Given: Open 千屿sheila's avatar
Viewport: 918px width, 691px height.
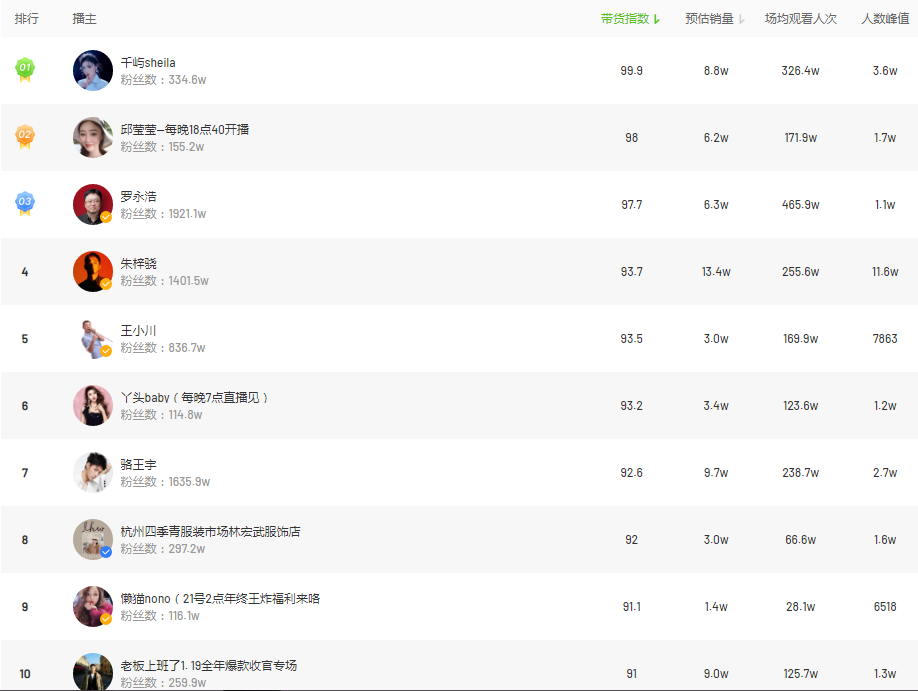Looking at the screenshot, I should tap(93, 70).
